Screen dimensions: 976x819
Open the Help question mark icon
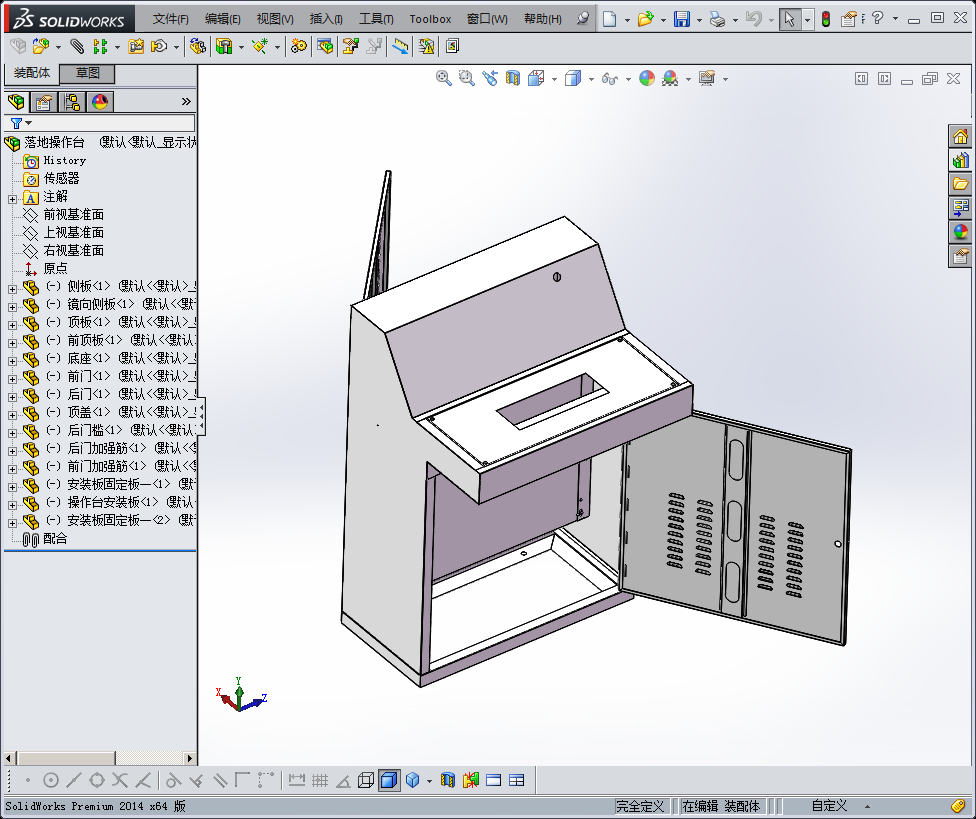pyautogui.click(x=878, y=19)
